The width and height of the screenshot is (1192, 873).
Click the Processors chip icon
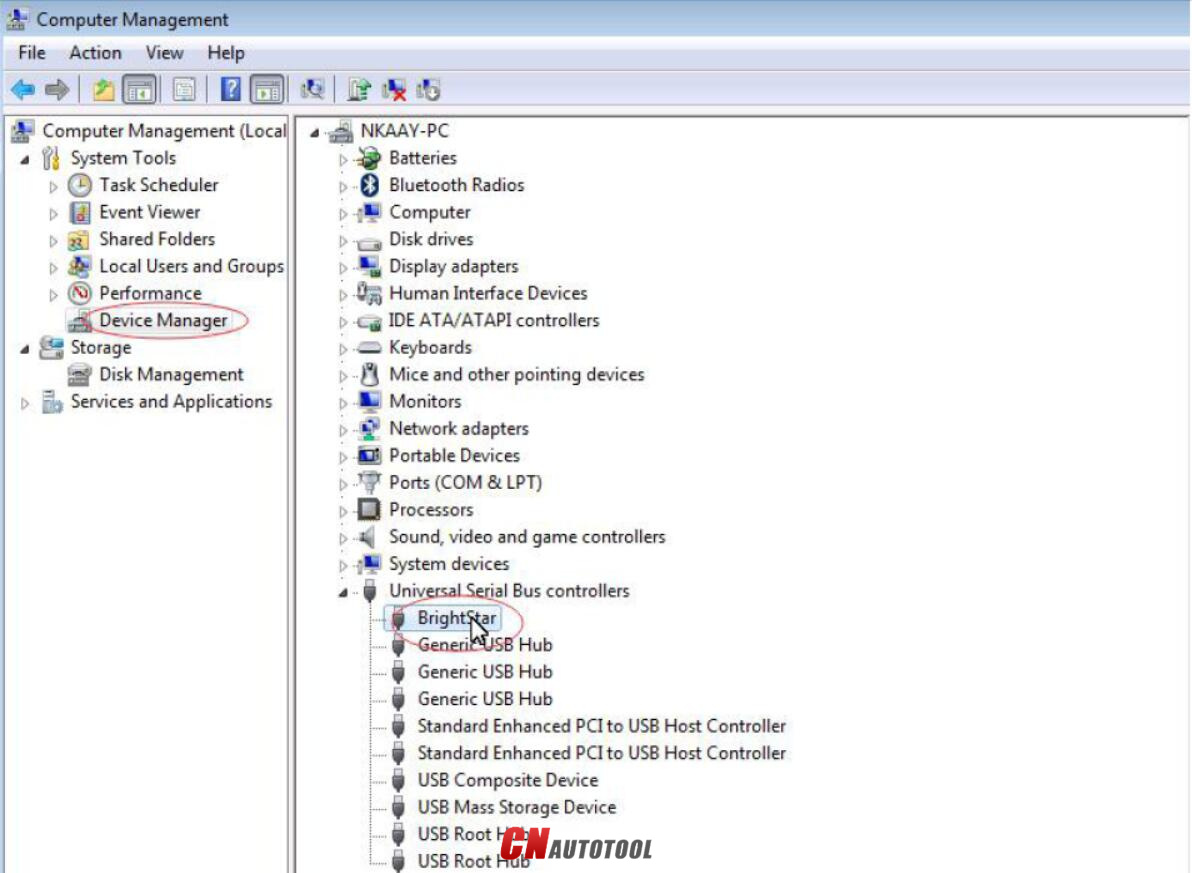click(x=369, y=510)
